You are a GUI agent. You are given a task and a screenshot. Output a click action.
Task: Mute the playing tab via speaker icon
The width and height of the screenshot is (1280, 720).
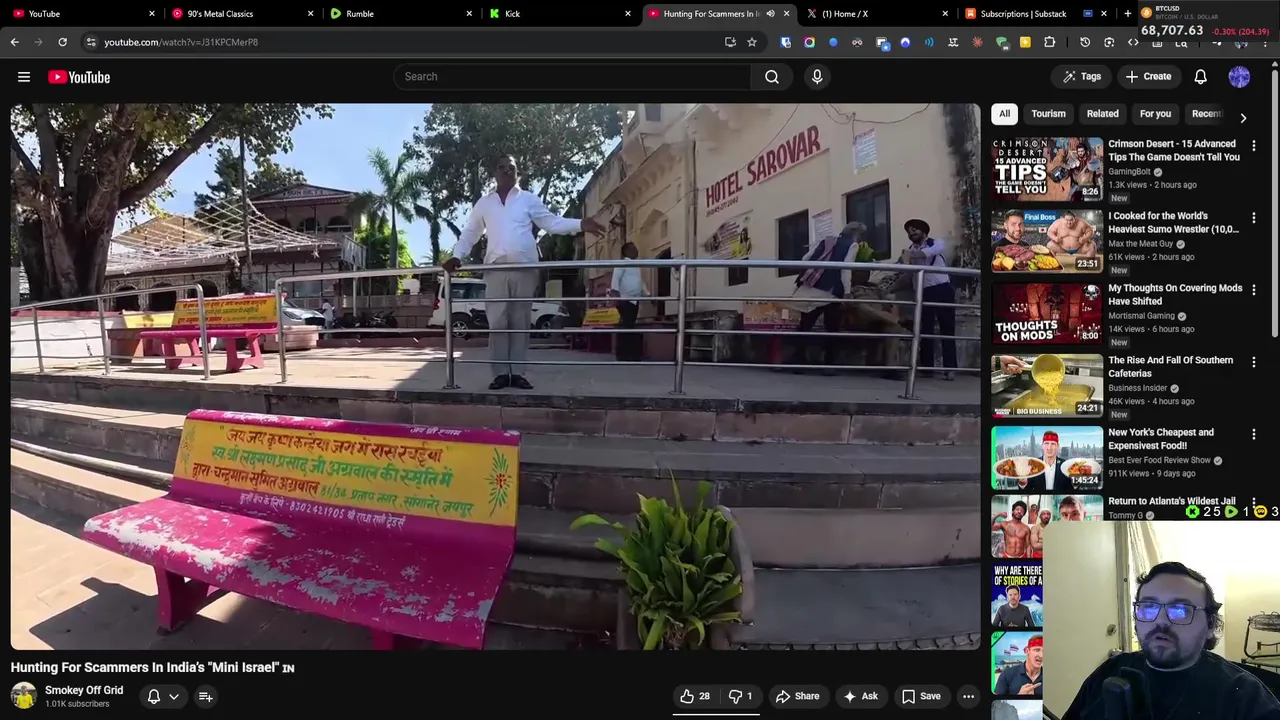(x=770, y=14)
